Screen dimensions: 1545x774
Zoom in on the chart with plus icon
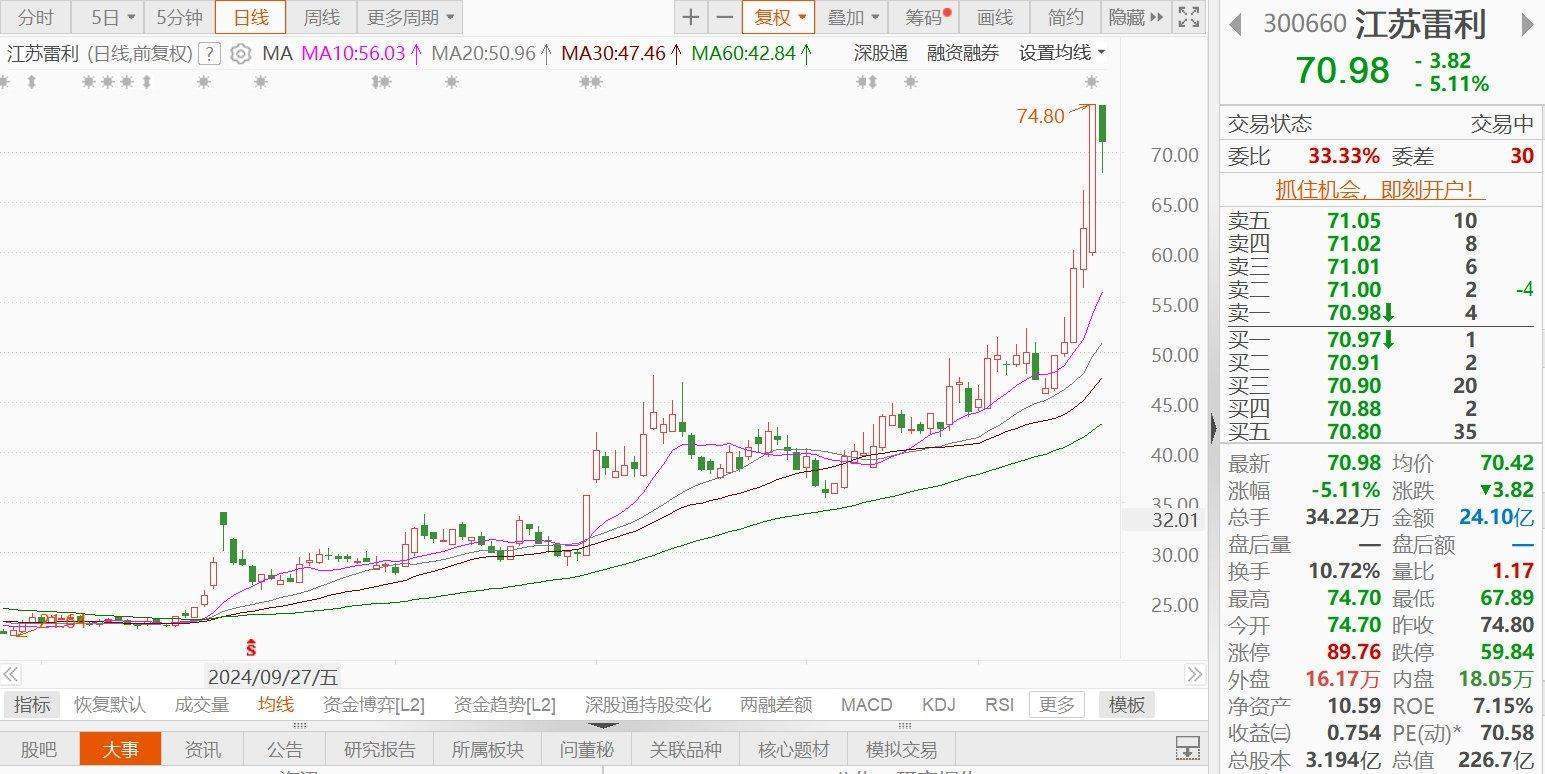tap(690, 17)
